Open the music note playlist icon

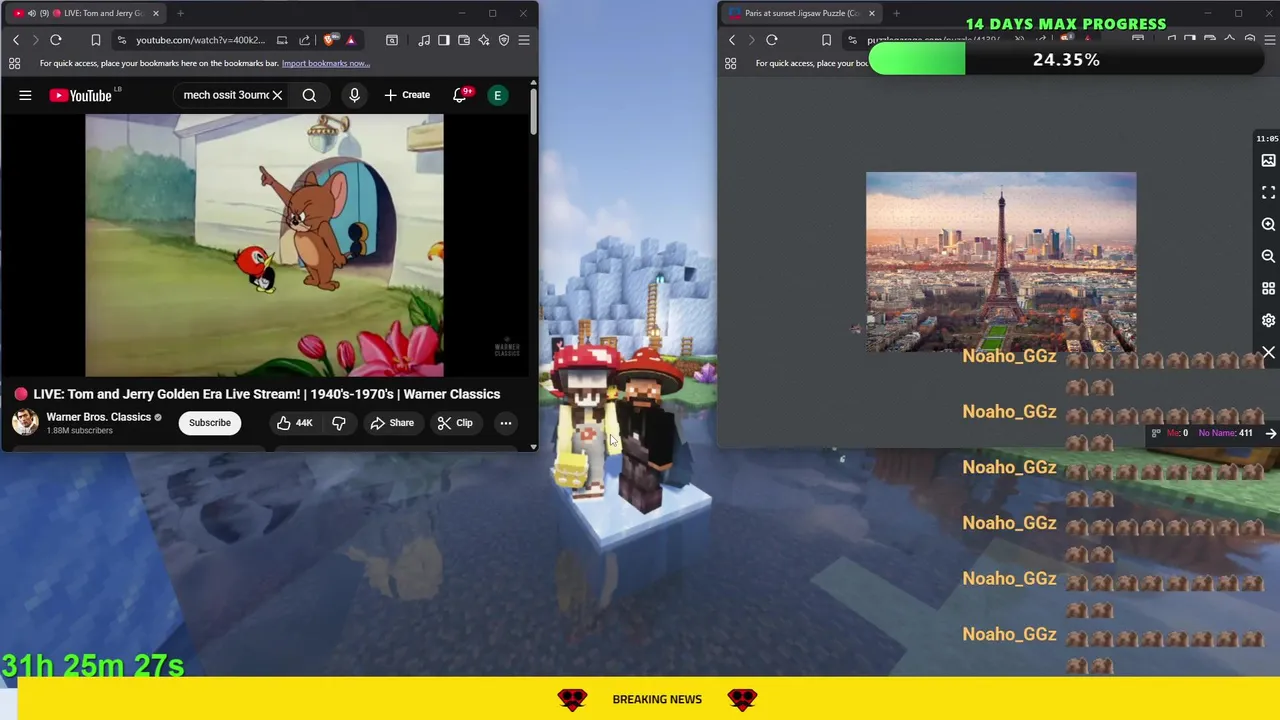[424, 40]
